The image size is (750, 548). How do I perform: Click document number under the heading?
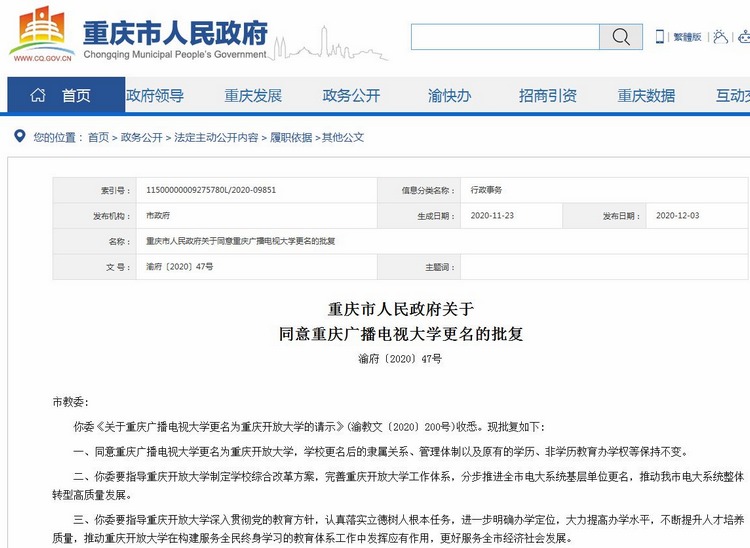(x=400, y=359)
